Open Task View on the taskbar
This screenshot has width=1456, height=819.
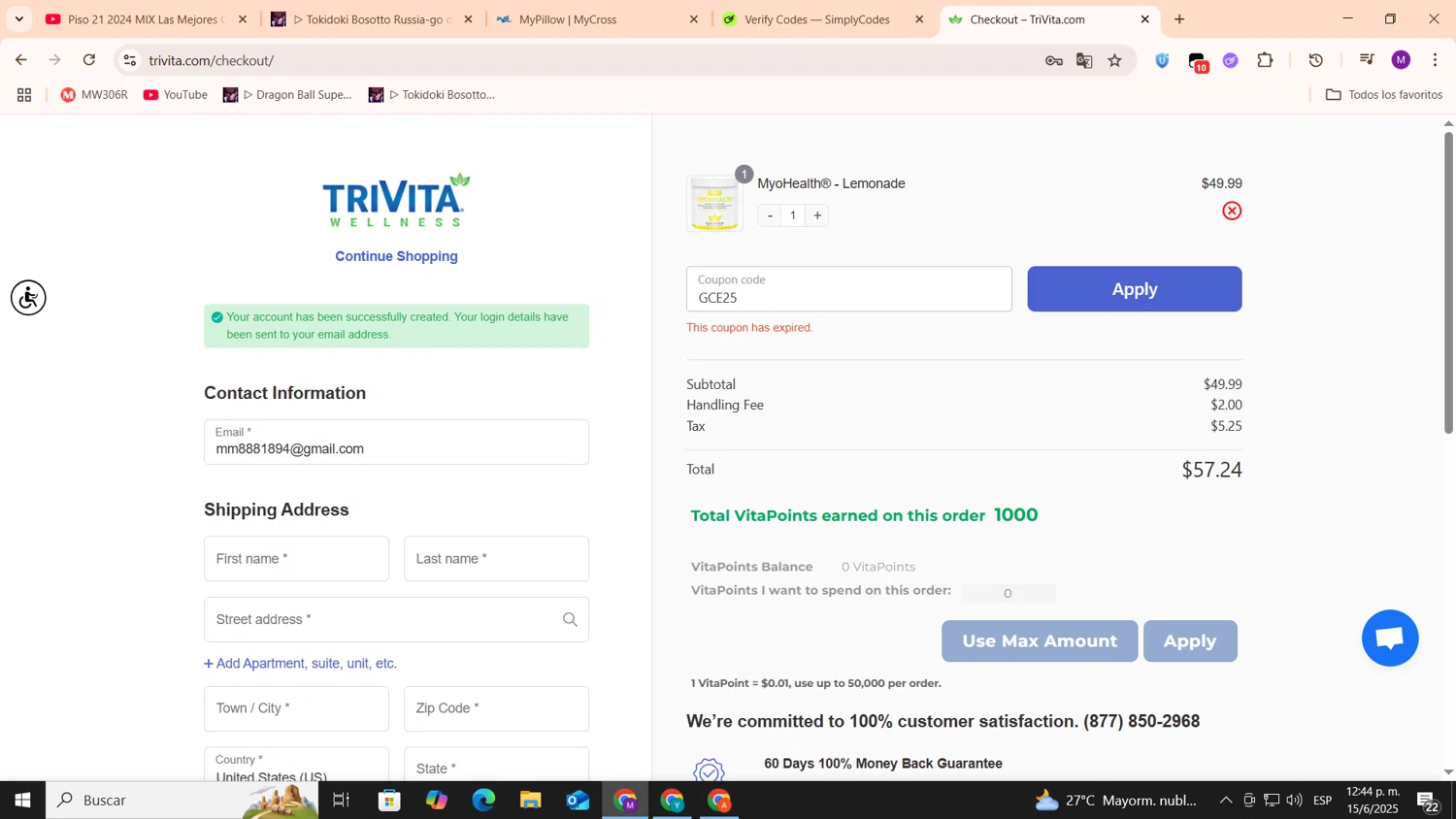[341, 801]
